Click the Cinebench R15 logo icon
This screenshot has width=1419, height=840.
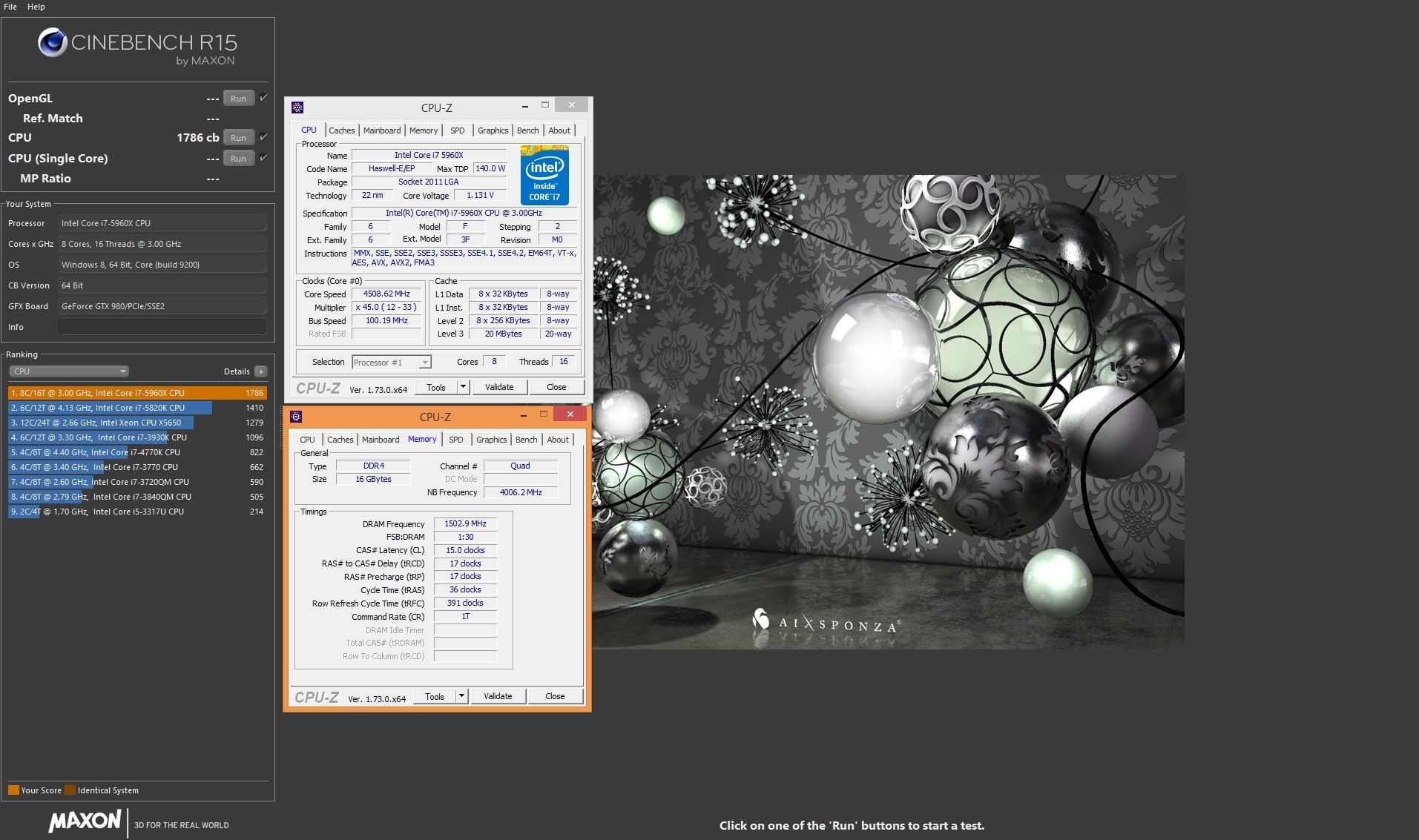[x=53, y=43]
